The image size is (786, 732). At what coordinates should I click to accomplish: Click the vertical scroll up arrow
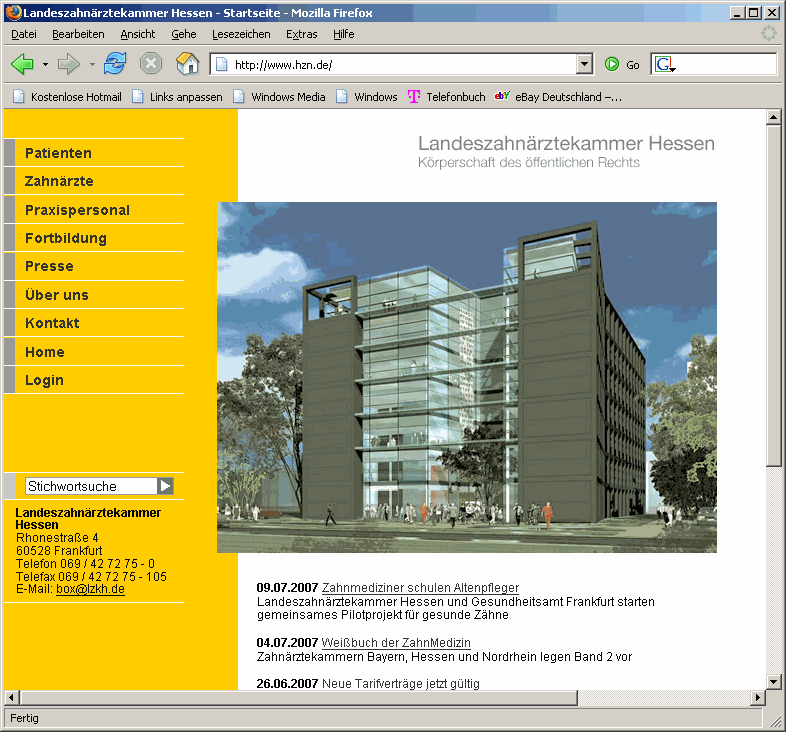(x=773, y=118)
